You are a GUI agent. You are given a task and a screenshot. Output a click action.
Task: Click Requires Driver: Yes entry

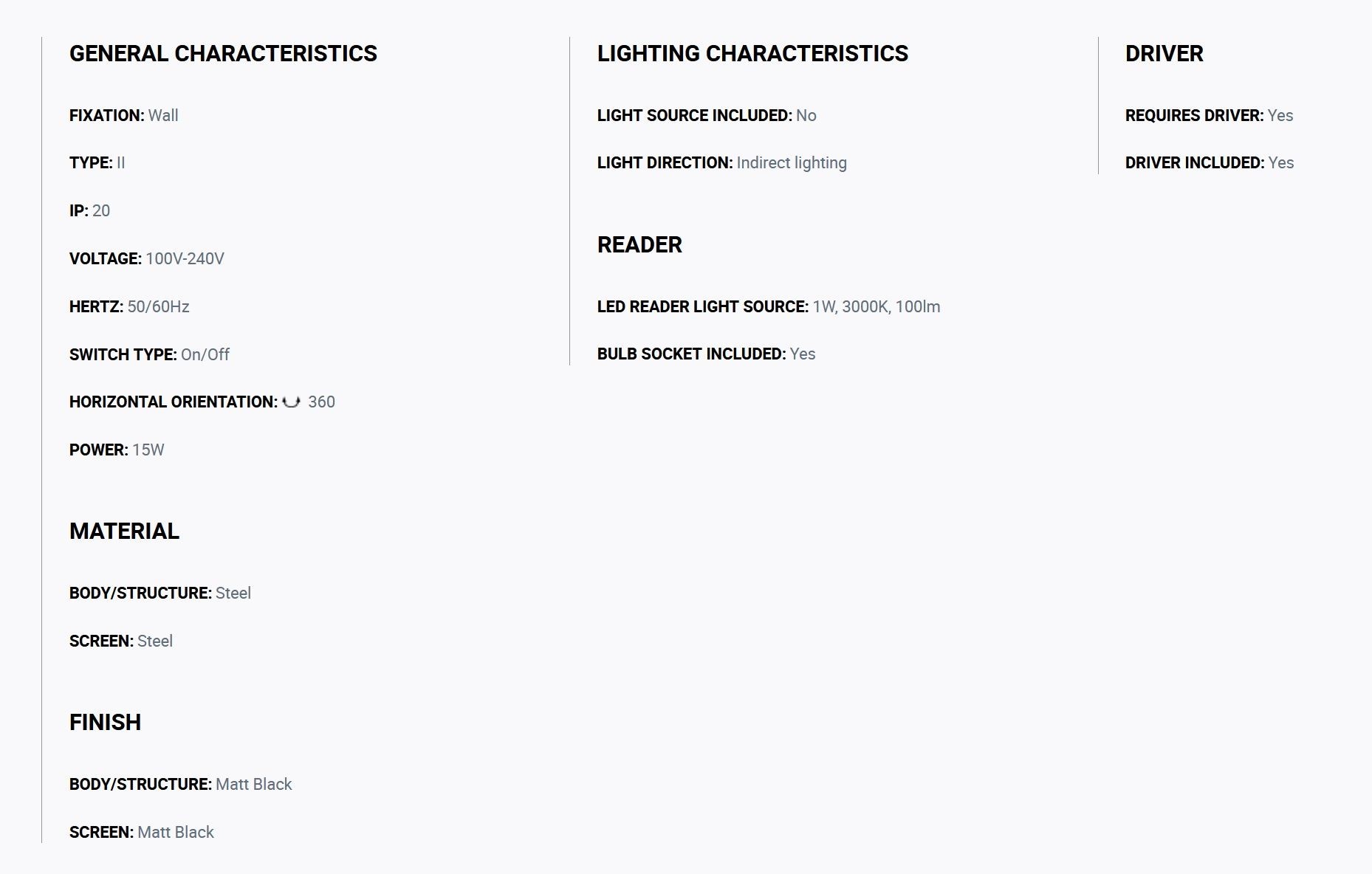coord(1209,115)
